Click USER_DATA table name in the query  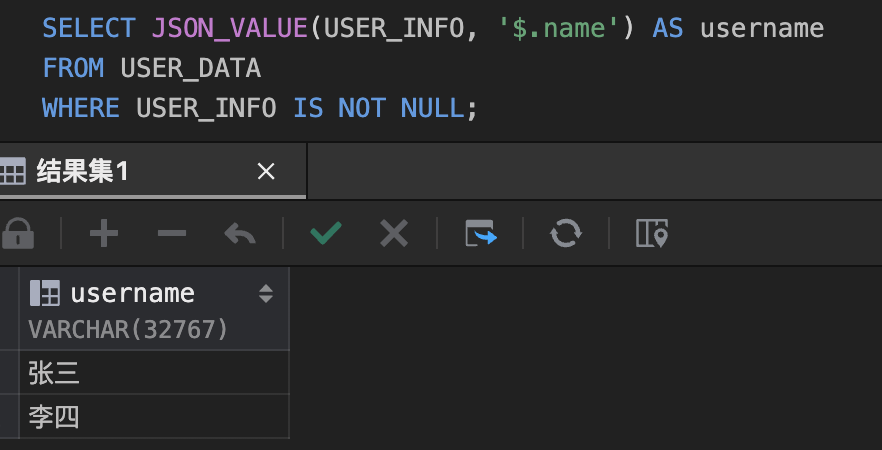coord(190,68)
